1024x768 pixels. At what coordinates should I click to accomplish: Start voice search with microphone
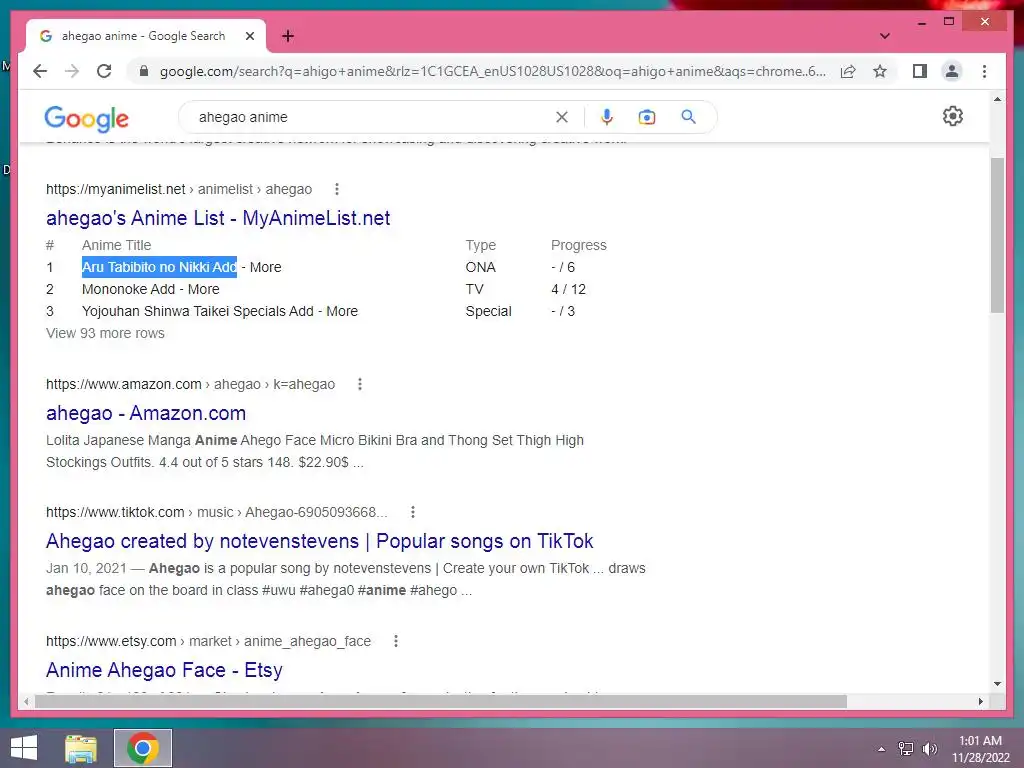(x=606, y=117)
